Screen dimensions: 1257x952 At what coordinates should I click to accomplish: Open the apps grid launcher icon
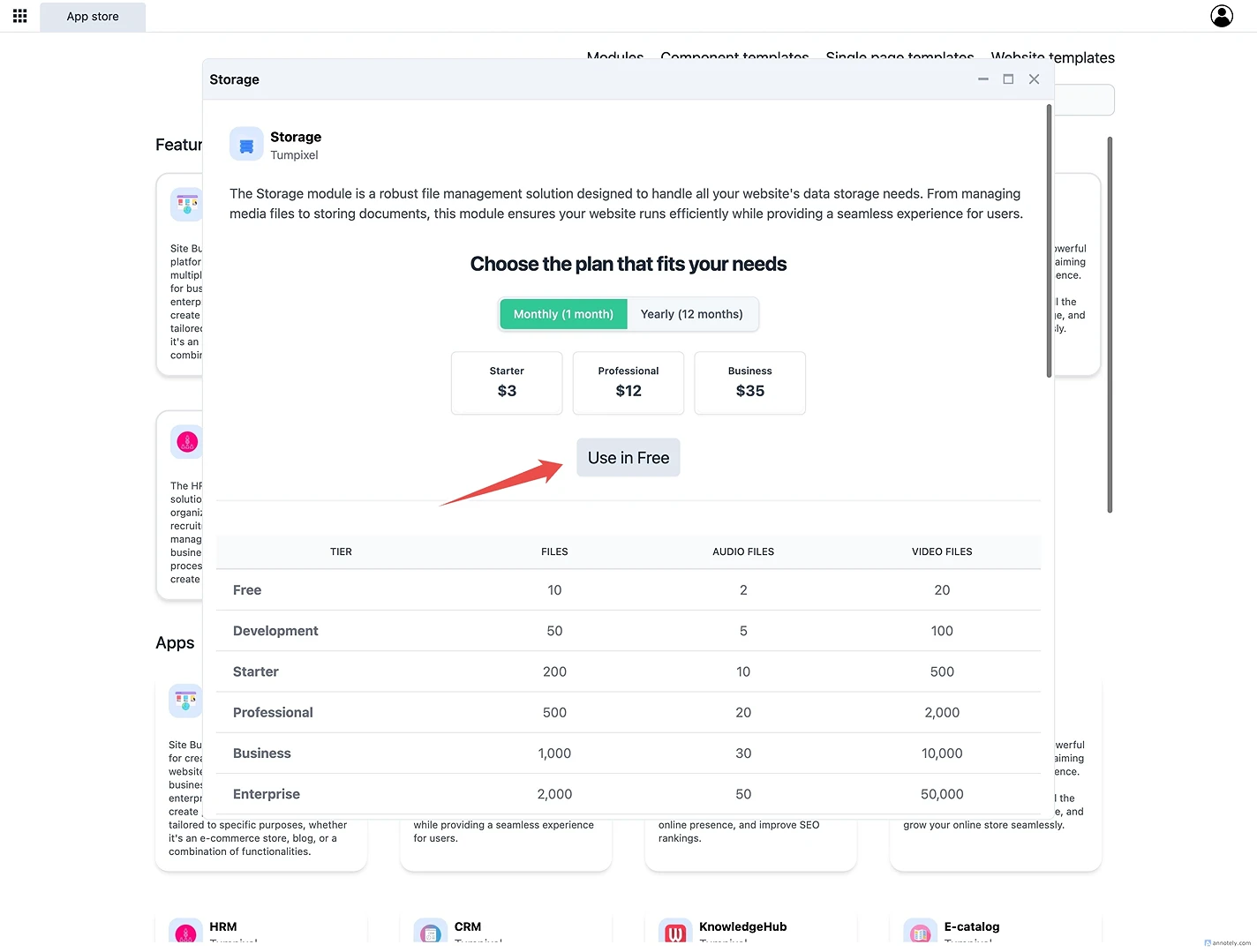19,16
